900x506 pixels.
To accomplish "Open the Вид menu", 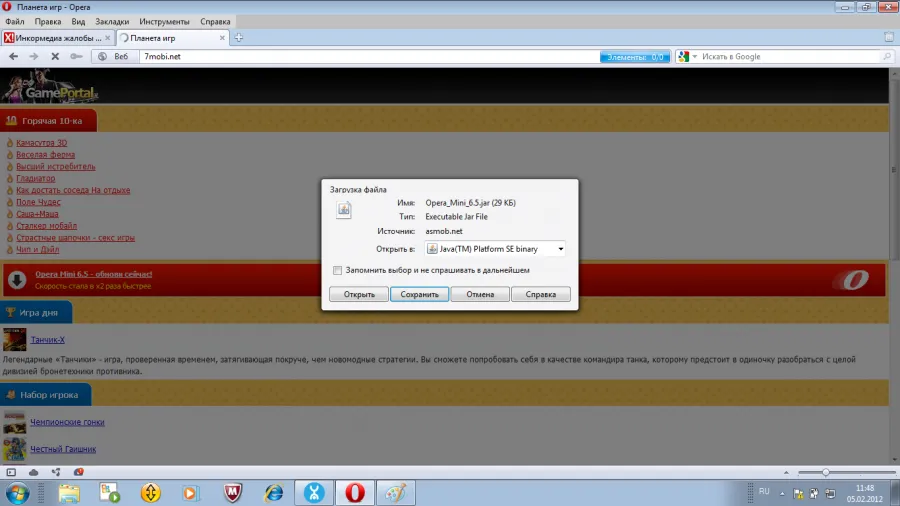I will pyautogui.click(x=78, y=21).
